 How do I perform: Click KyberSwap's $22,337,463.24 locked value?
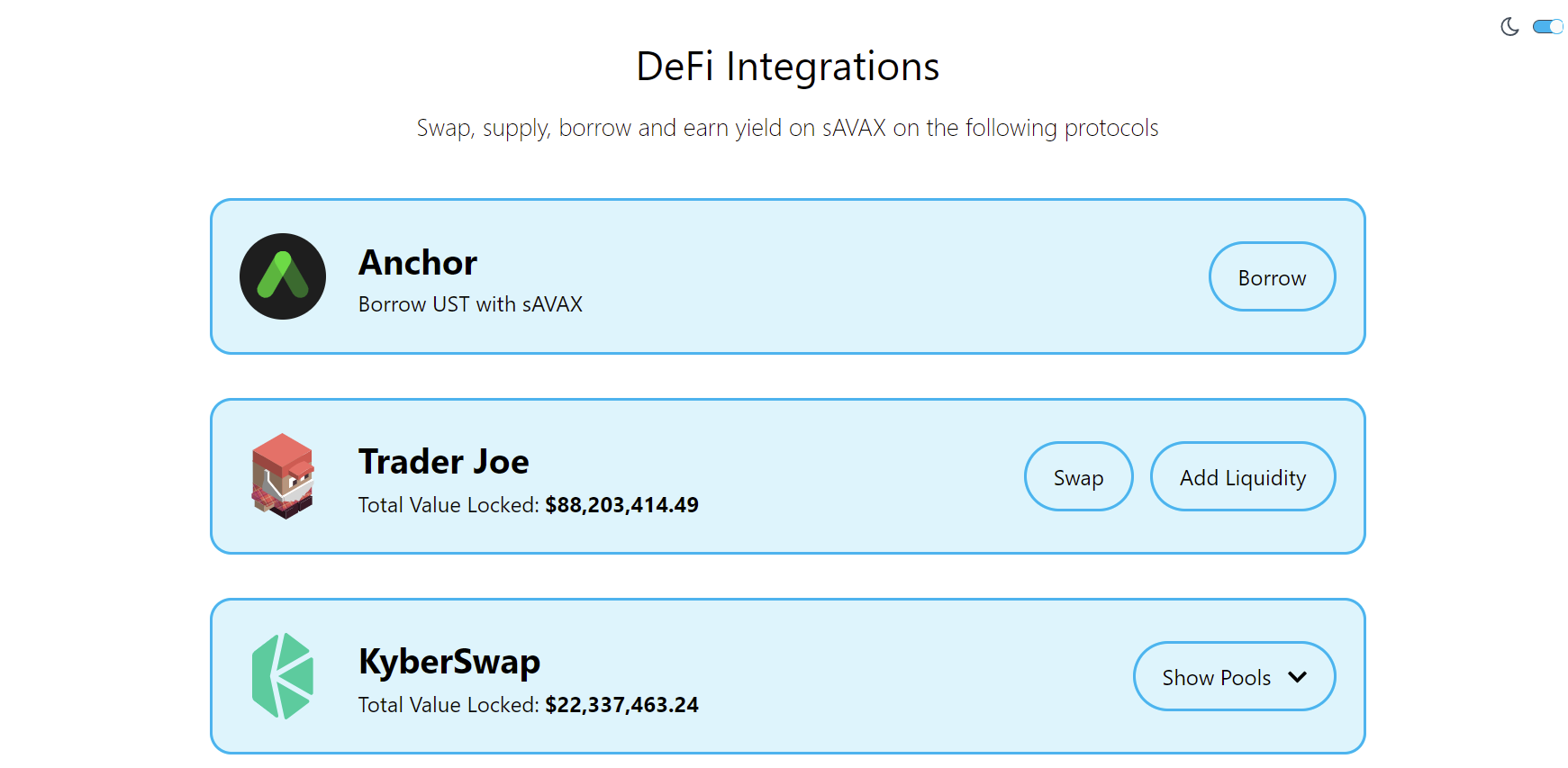pos(621,705)
